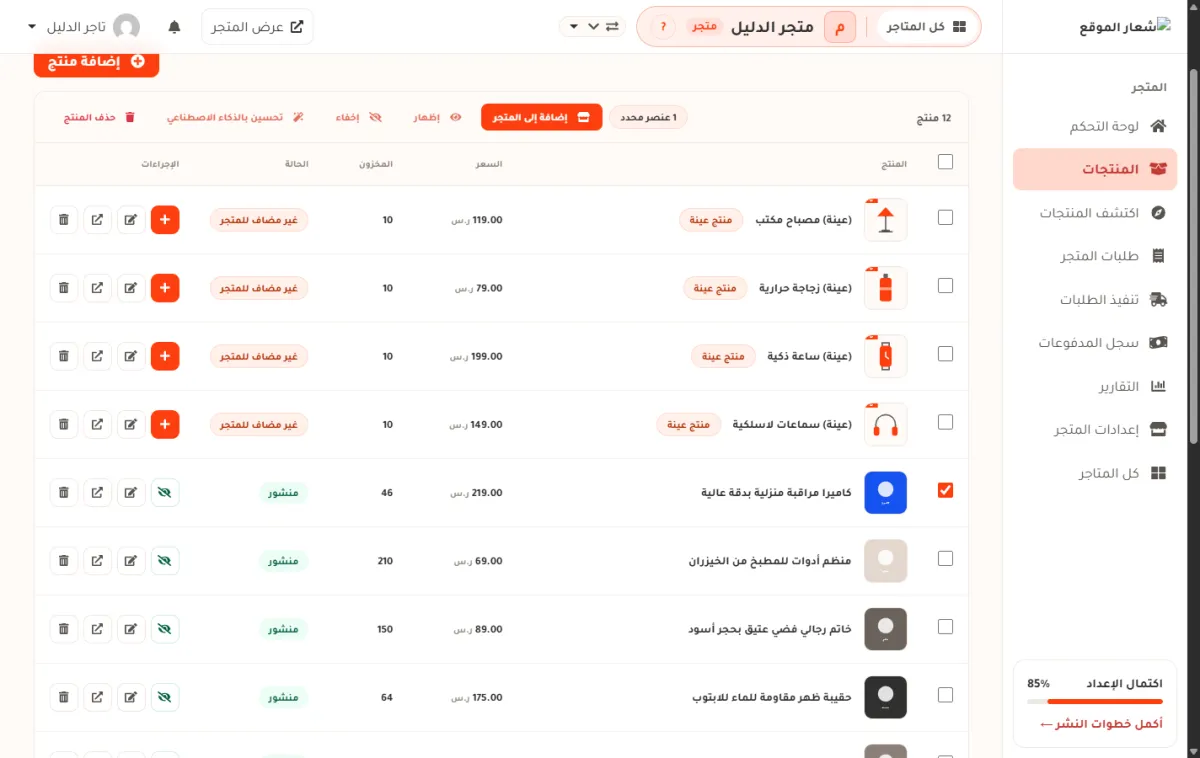This screenshot has height=758, width=1200.
Task: Edit wireless headphones sample (سماعات لاسلكية) product
Action: (x=131, y=424)
